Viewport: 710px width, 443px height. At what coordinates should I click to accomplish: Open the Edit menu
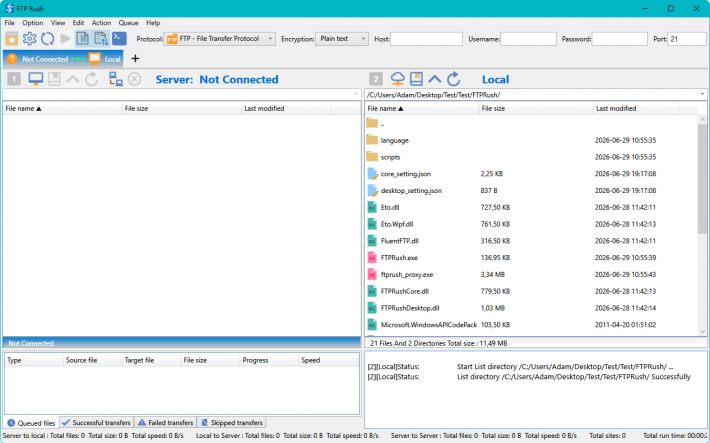tap(78, 23)
